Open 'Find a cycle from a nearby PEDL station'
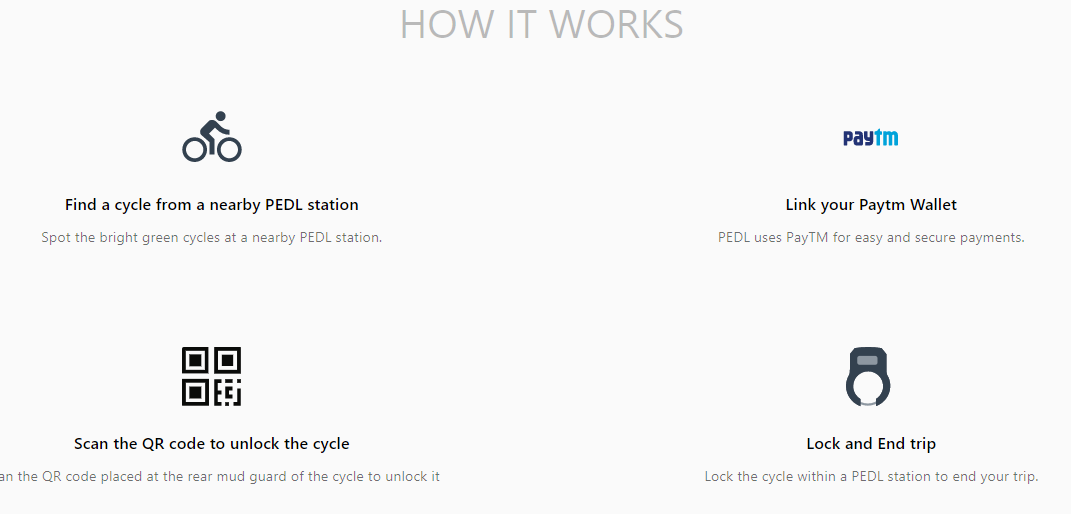This screenshot has height=514, width=1071. [212, 205]
